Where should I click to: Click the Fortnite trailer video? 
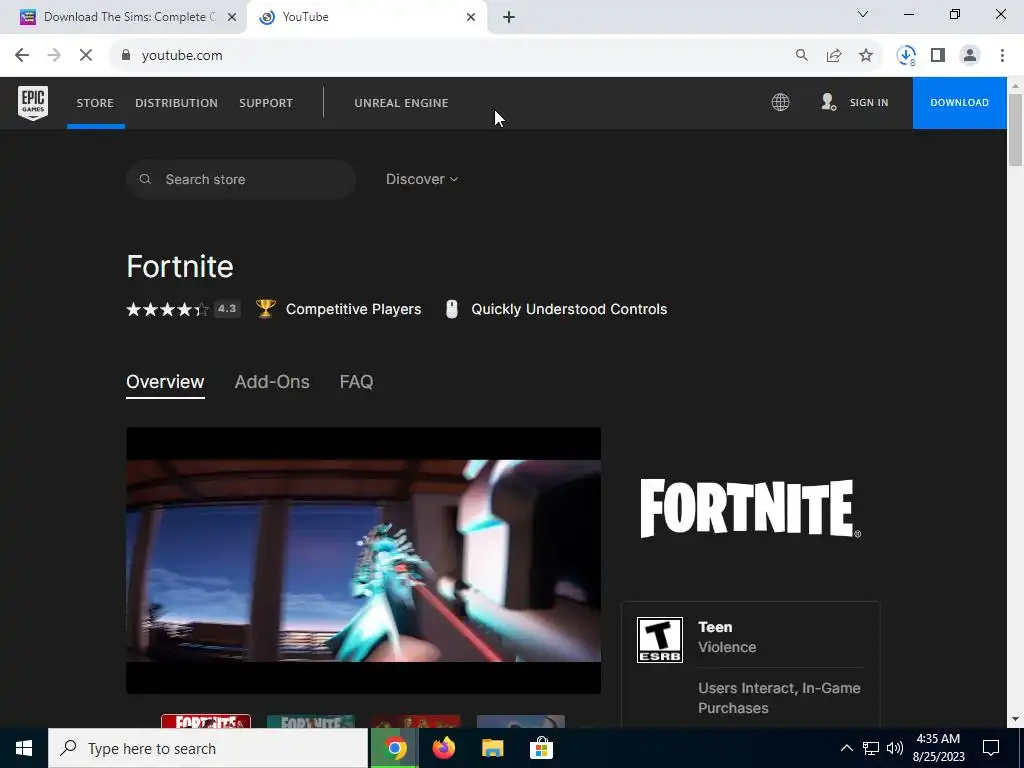click(x=363, y=560)
